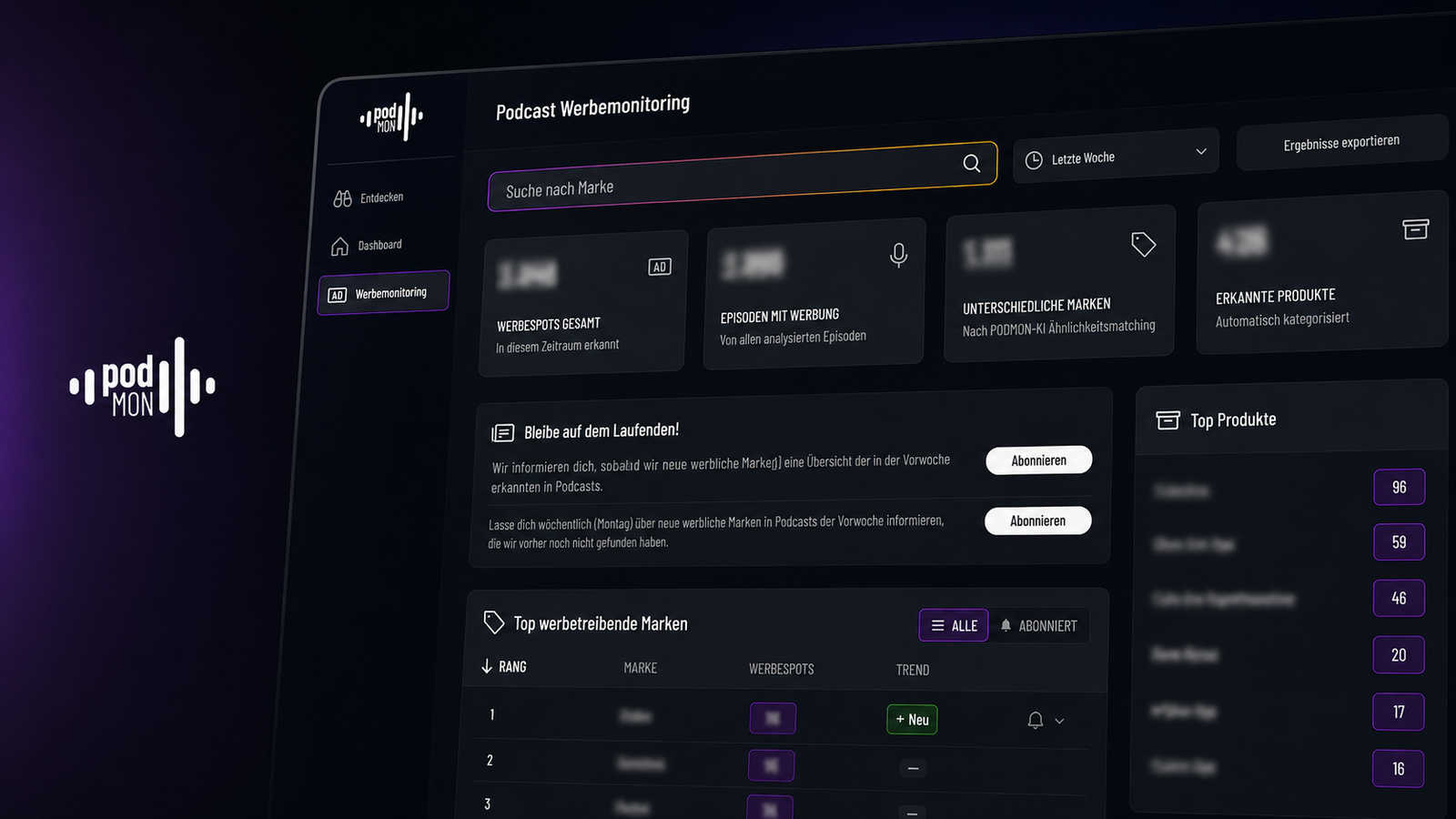Open Entdecken in the sidebar

pos(369,197)
